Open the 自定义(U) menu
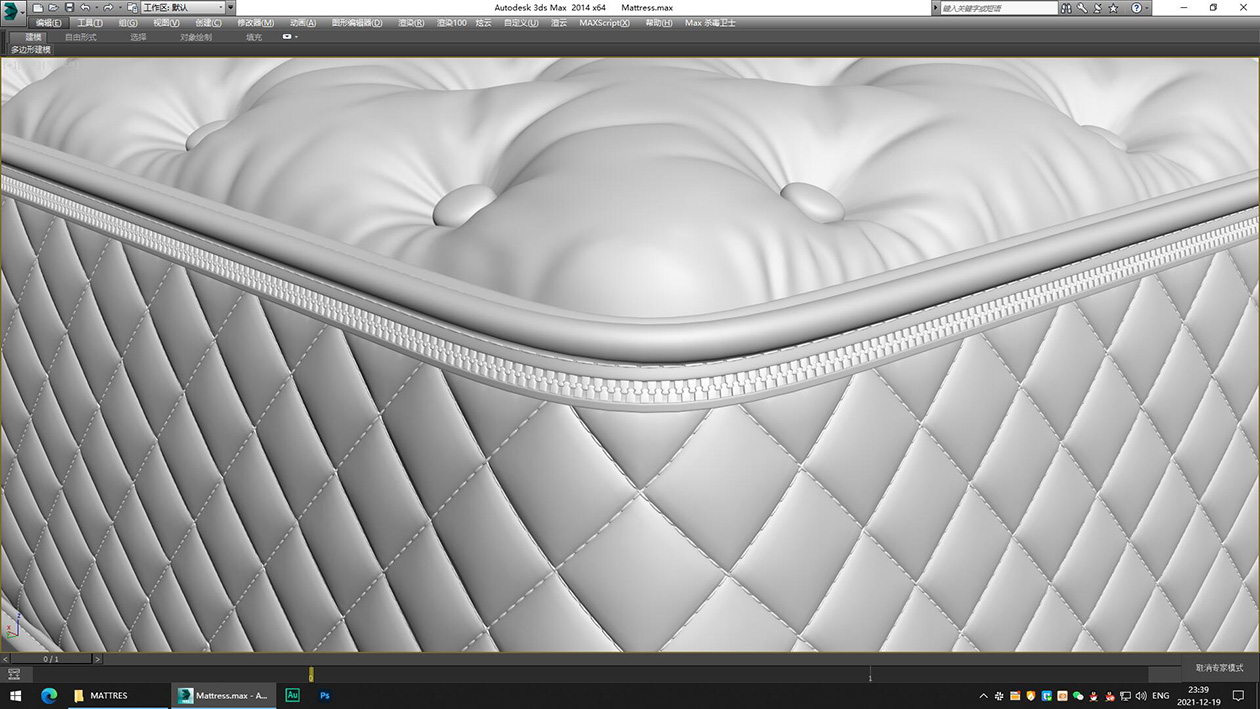Viewport: 1260px width, 709px height. [x=521, y=23]
